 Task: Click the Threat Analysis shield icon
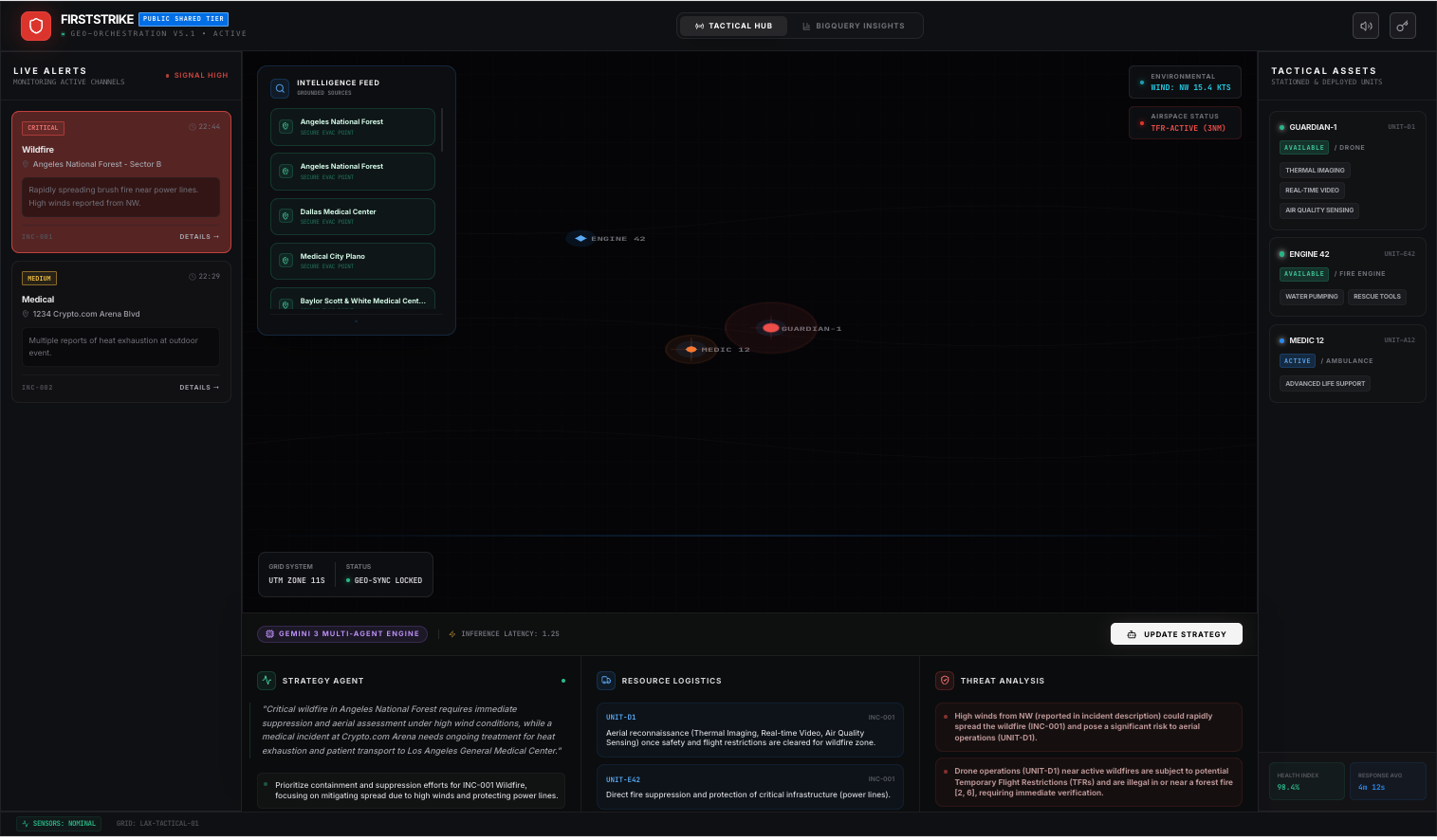[x=945, y=681]
